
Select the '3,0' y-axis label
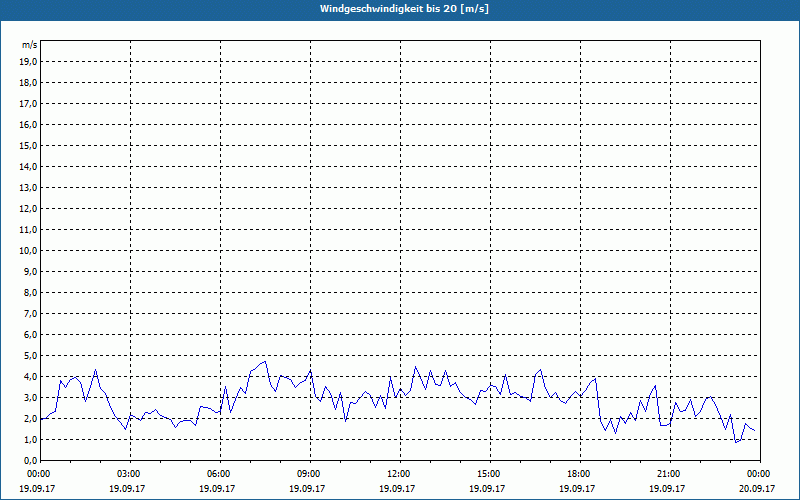tap(30, 397)
